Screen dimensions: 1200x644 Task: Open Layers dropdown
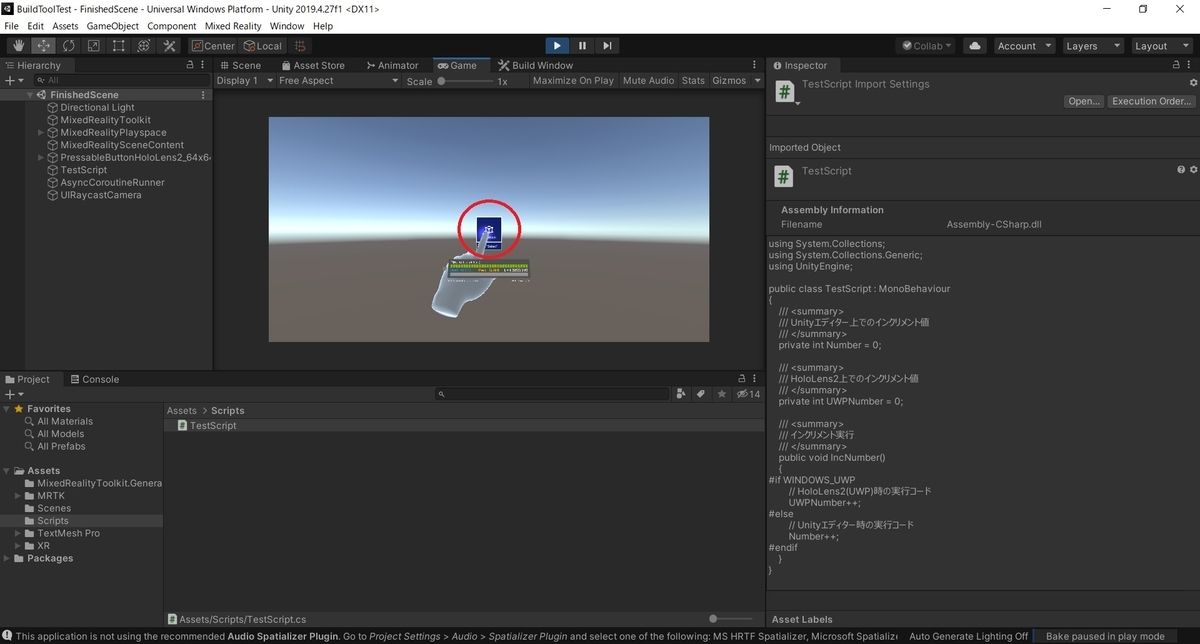click(x=1091, y=46)
